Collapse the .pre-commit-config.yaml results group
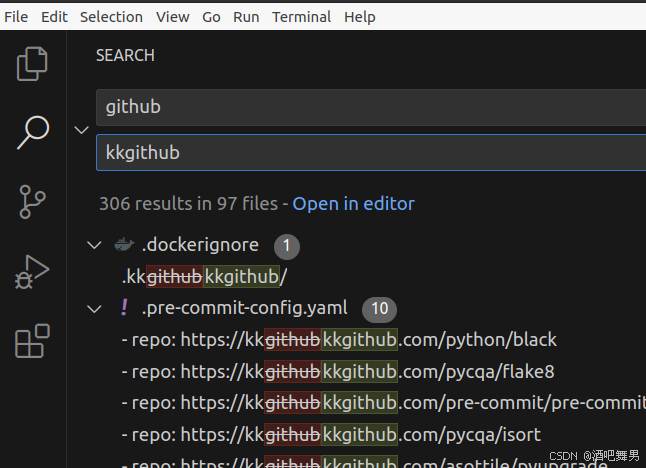 coord(94,309)
